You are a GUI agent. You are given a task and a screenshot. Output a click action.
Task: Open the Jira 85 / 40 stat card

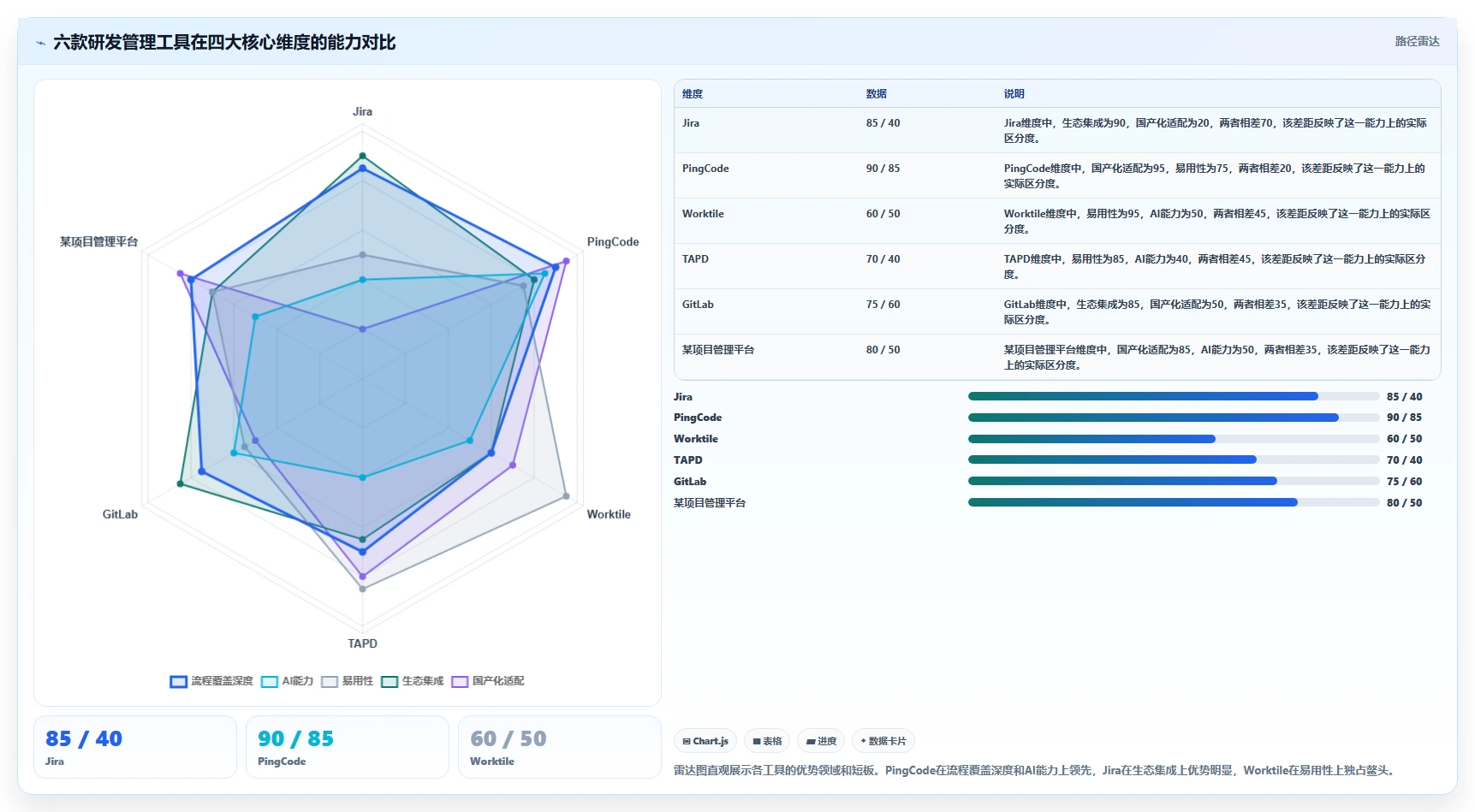pyautogui.click(x=135, y=747)
